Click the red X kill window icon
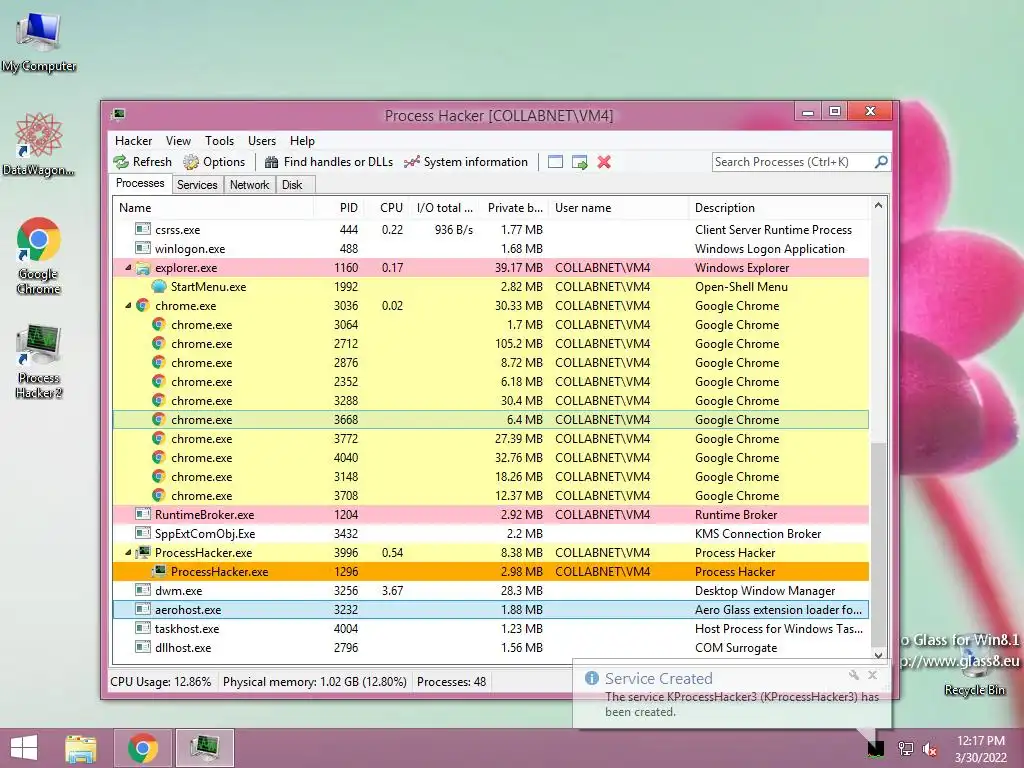This screenshot has height=768, width=1024. [x=604, y=162]
